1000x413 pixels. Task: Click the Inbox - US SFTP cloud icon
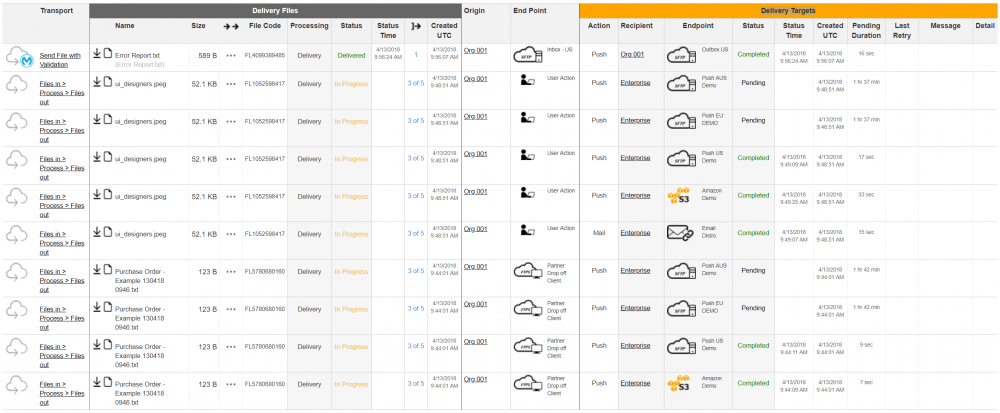click(x=527, y=56)
